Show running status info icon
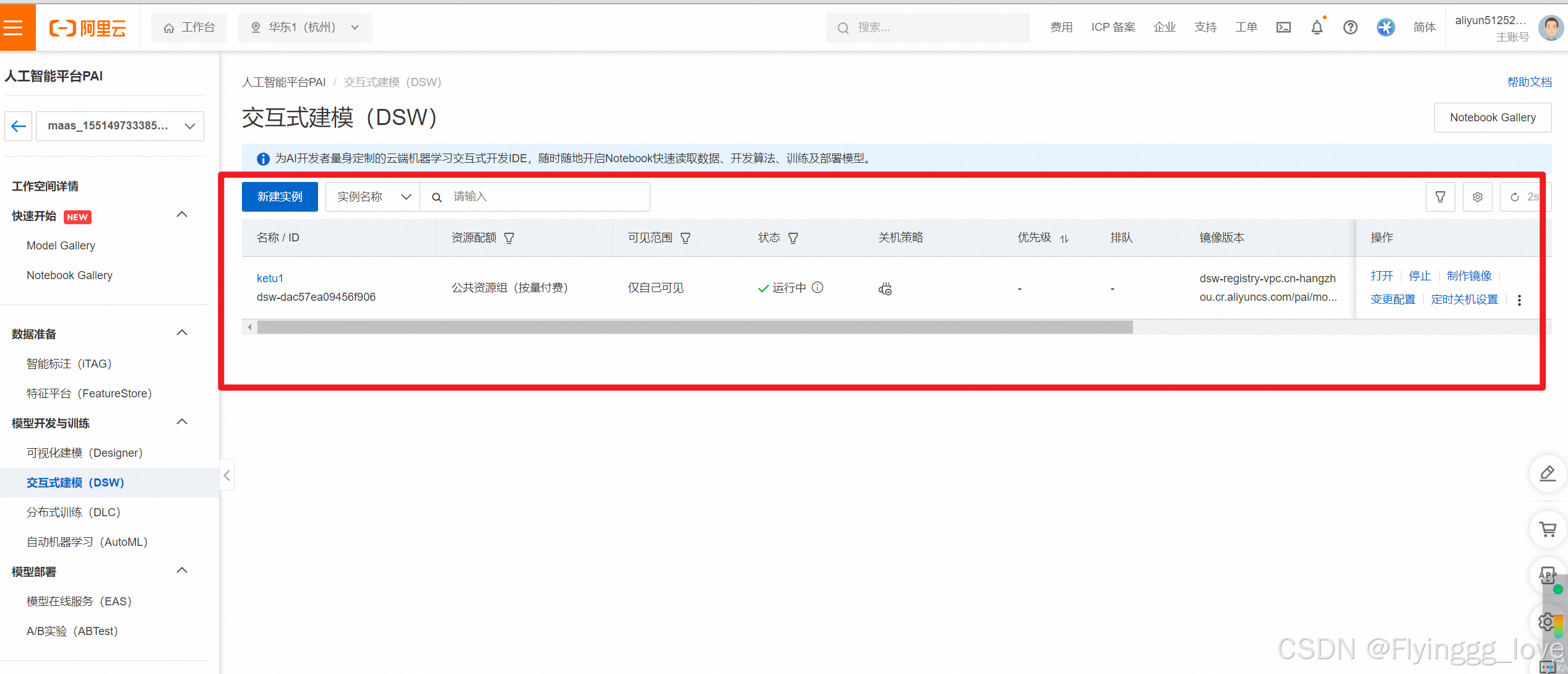The image size is (1568, 674). [817, 287]
